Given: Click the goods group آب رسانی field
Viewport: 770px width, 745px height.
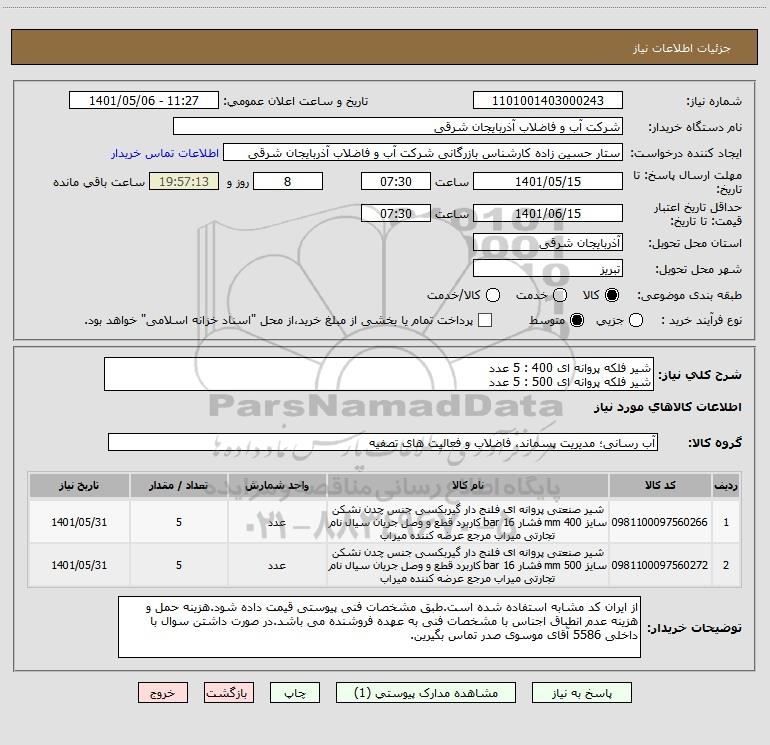Looking at the screenshot, I should coord(383,442).
